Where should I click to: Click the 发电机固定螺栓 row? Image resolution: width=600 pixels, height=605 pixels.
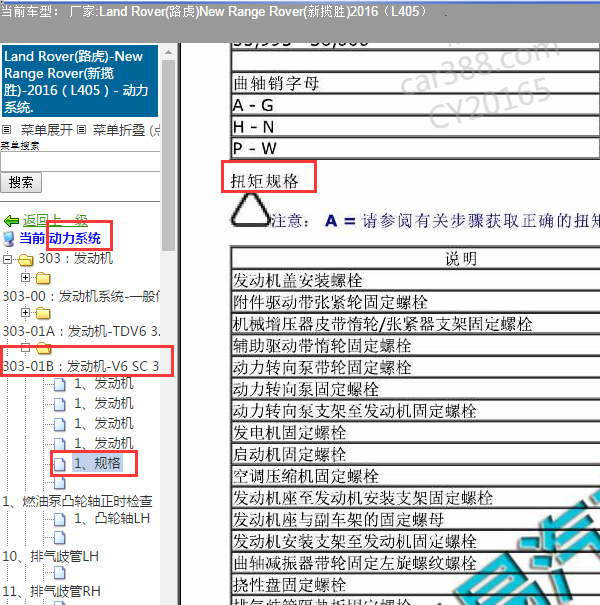click(x=415, y=433)
